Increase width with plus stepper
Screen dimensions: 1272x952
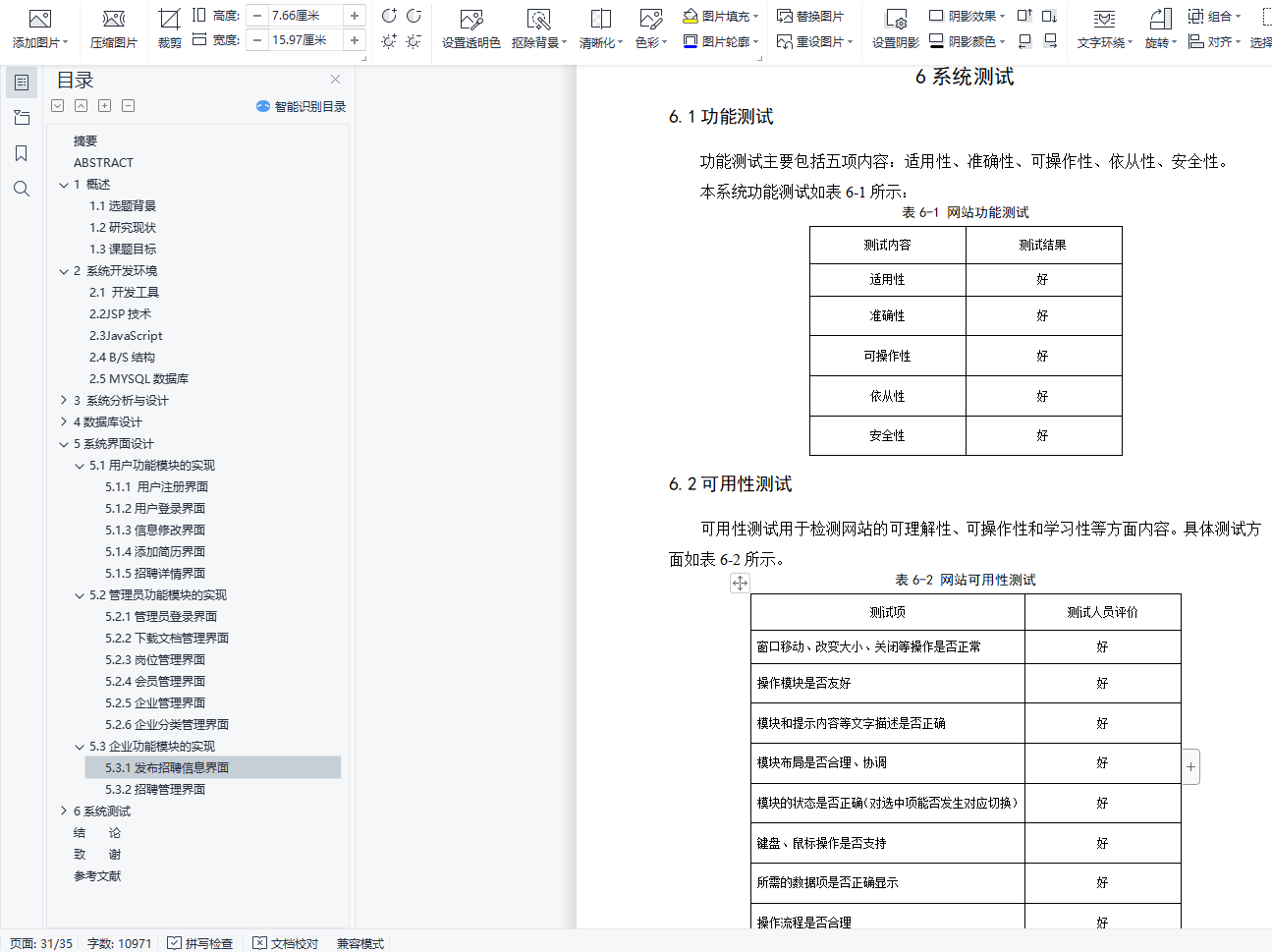click(x=355, y=40)
